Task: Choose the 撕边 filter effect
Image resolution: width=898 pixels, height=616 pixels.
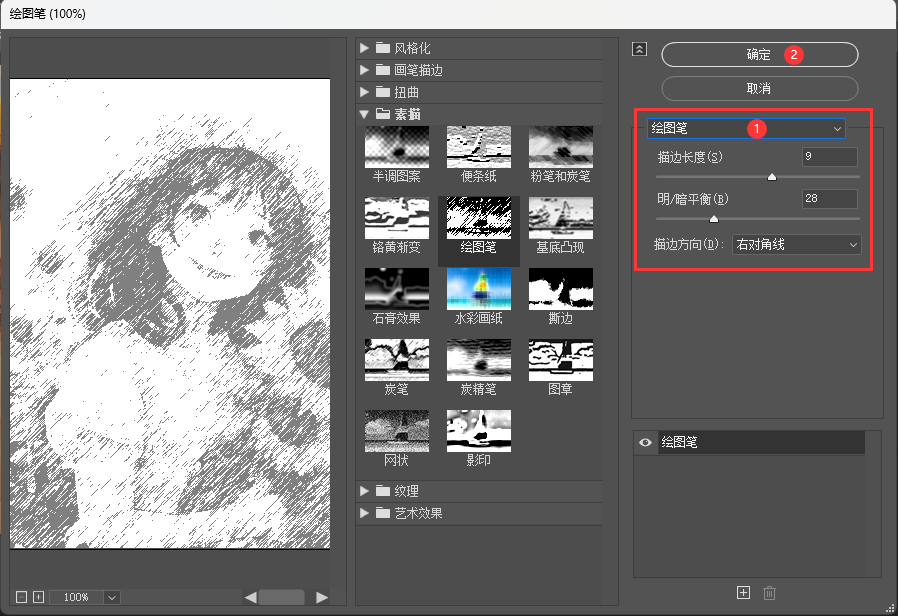Action: (x=560, y=289)
